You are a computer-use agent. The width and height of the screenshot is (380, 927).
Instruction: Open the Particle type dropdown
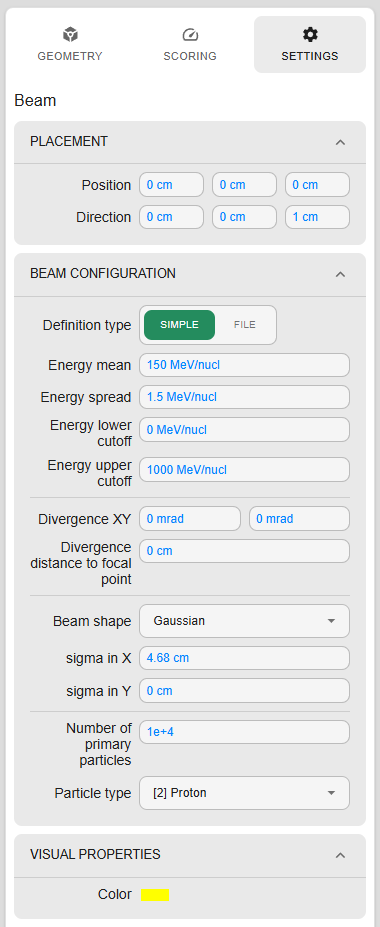(x=244, y=793)
